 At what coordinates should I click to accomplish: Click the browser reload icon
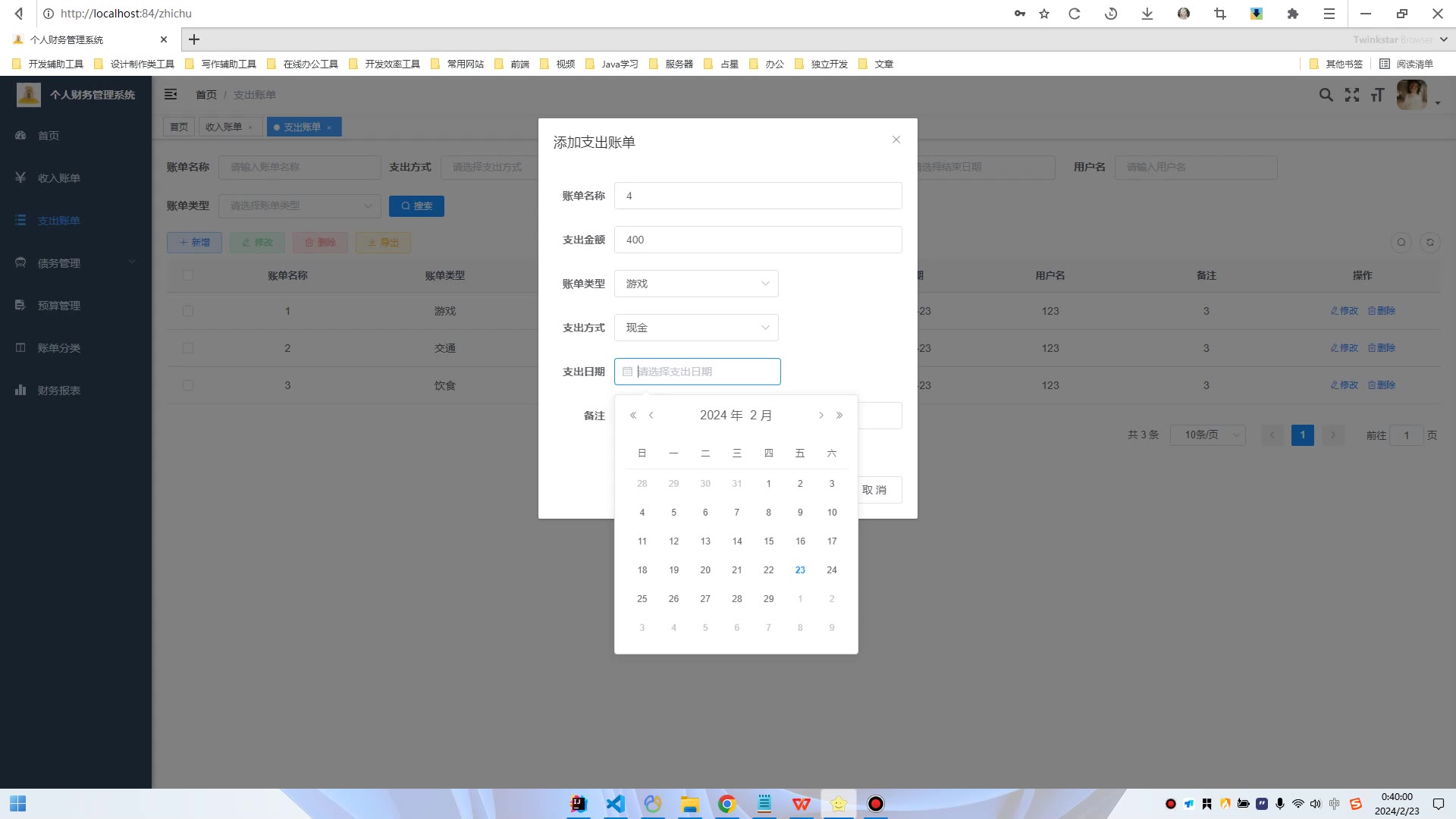tap(1075, 14)
